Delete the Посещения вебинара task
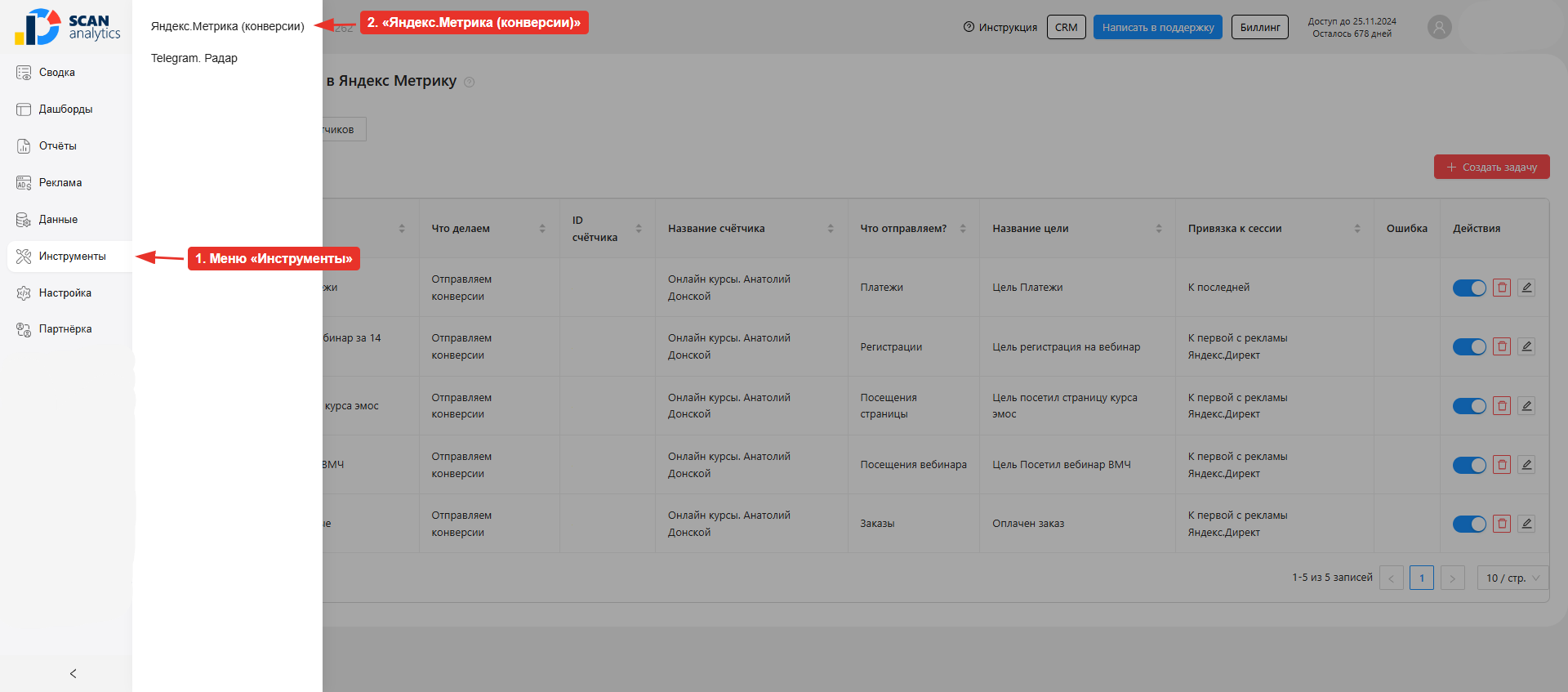Image resolution: width=1568 pixels, height=692 pixels. (1502, 465)
